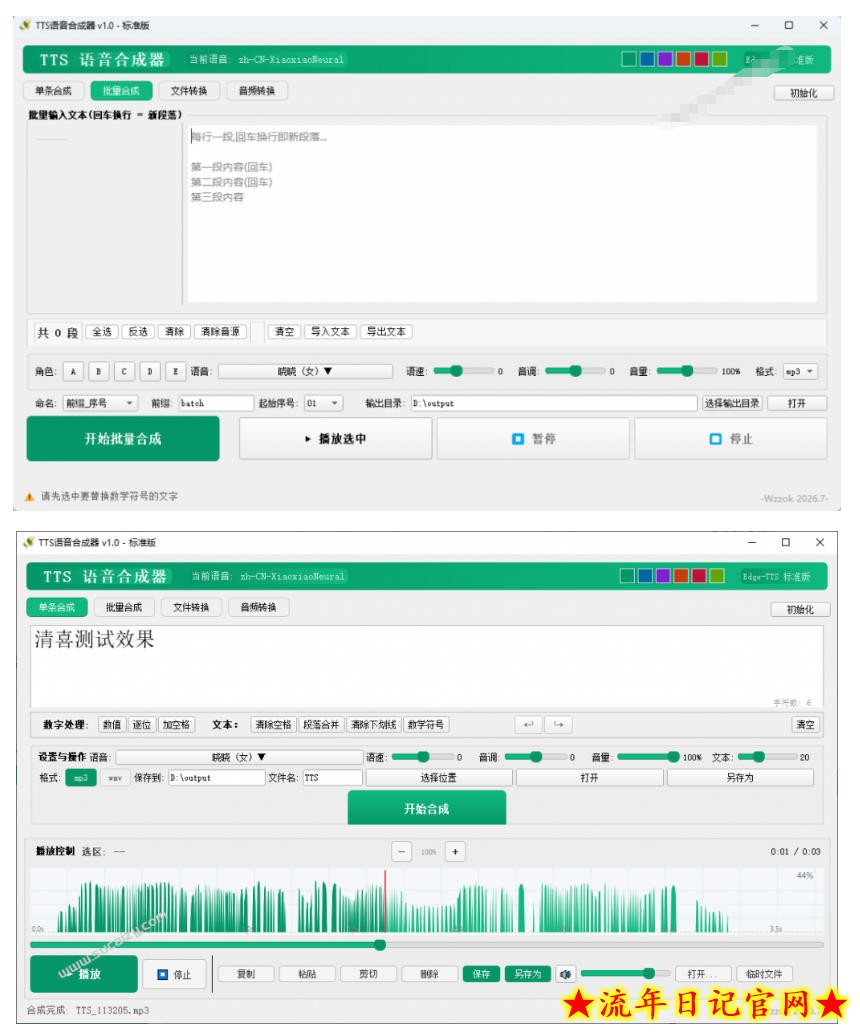Expand the 起始序号 01 dropdown
The image size is (860, 1035).
[323, 403]
